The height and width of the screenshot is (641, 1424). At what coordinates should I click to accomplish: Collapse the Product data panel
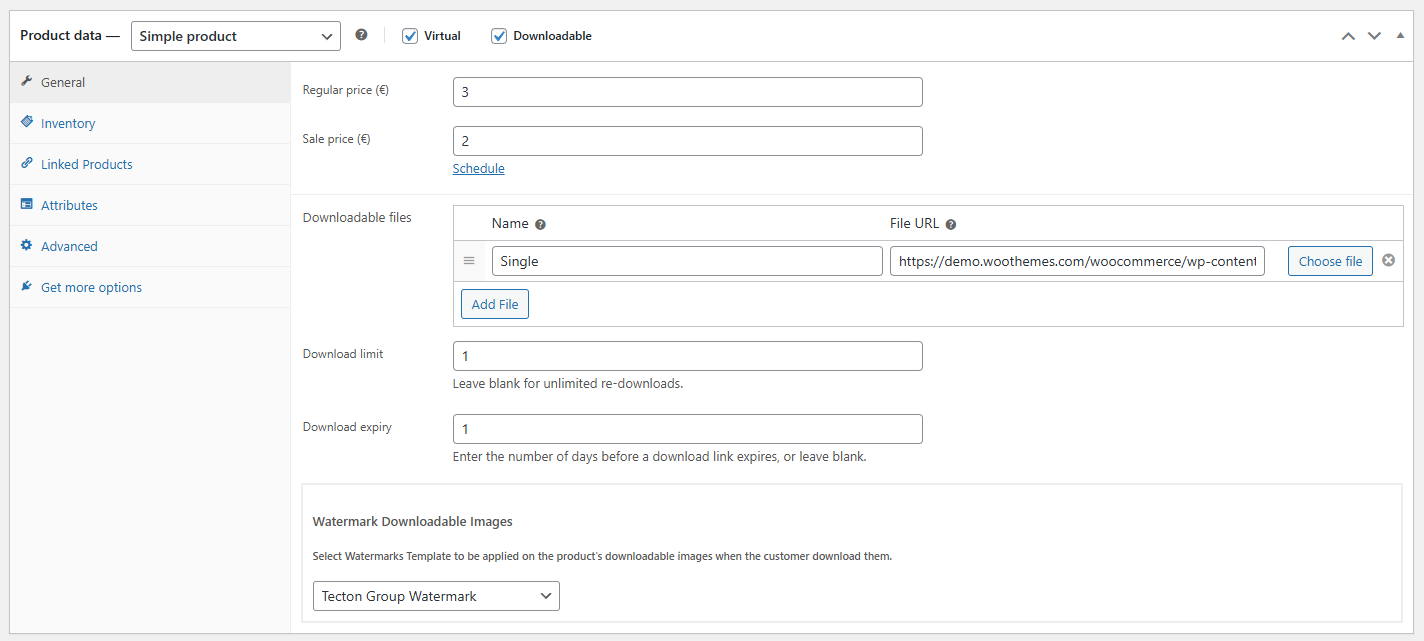coord(1400,36)
